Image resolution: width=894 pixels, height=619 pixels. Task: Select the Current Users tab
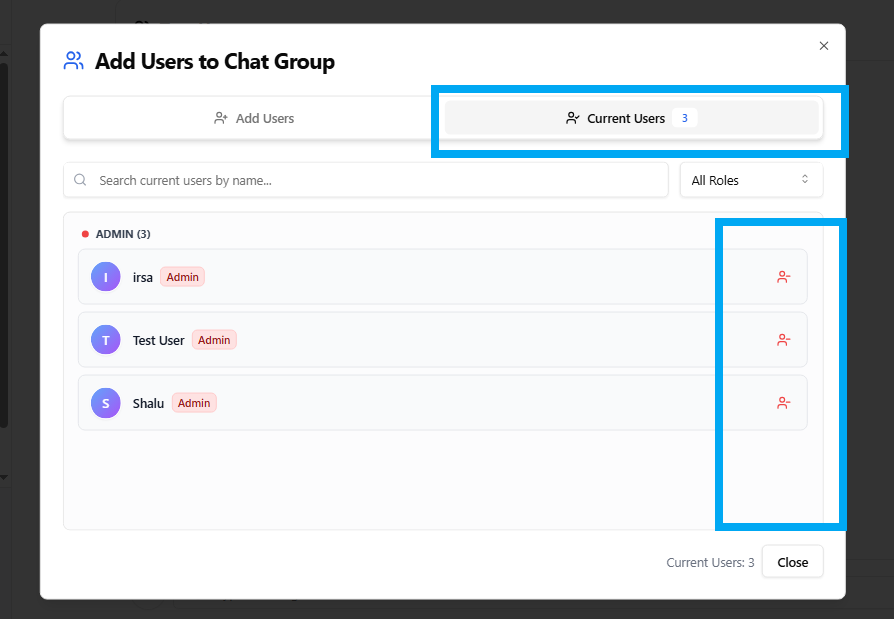[x=626, y=118]
